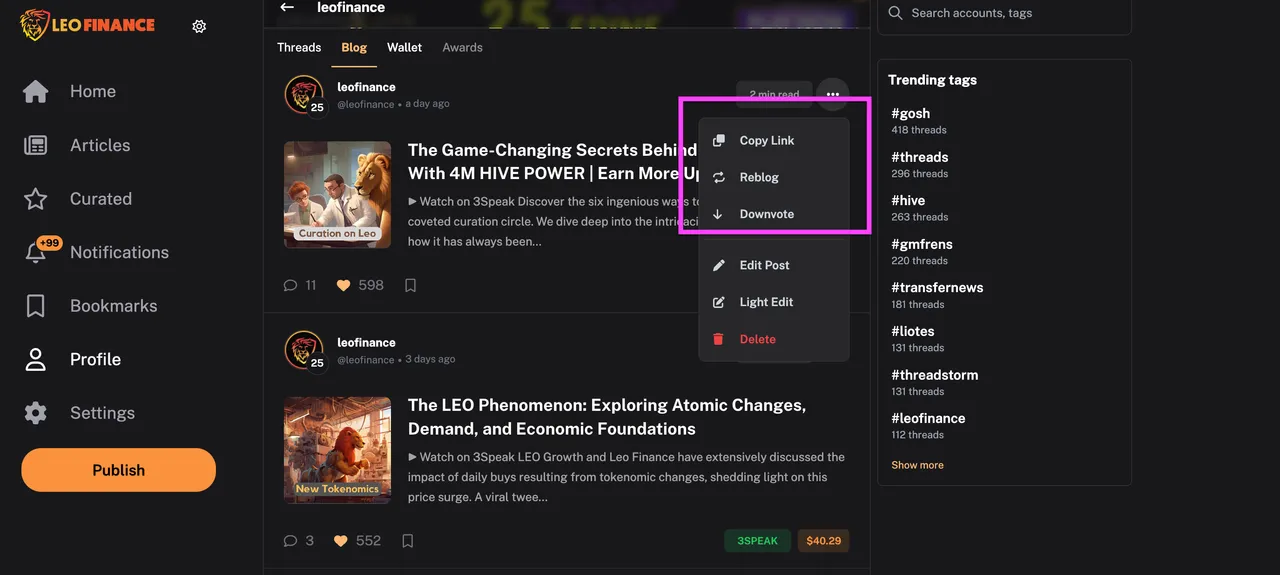This screenshot has width=1280, height=575.
Task: Click the Search accounts, tags field
Action: pyautogui.click(x=1004, y=14)
